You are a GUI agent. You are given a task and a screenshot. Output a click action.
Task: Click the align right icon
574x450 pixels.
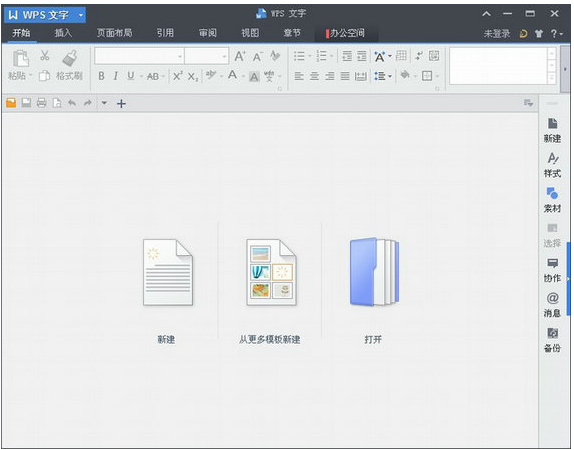[330, 76]
